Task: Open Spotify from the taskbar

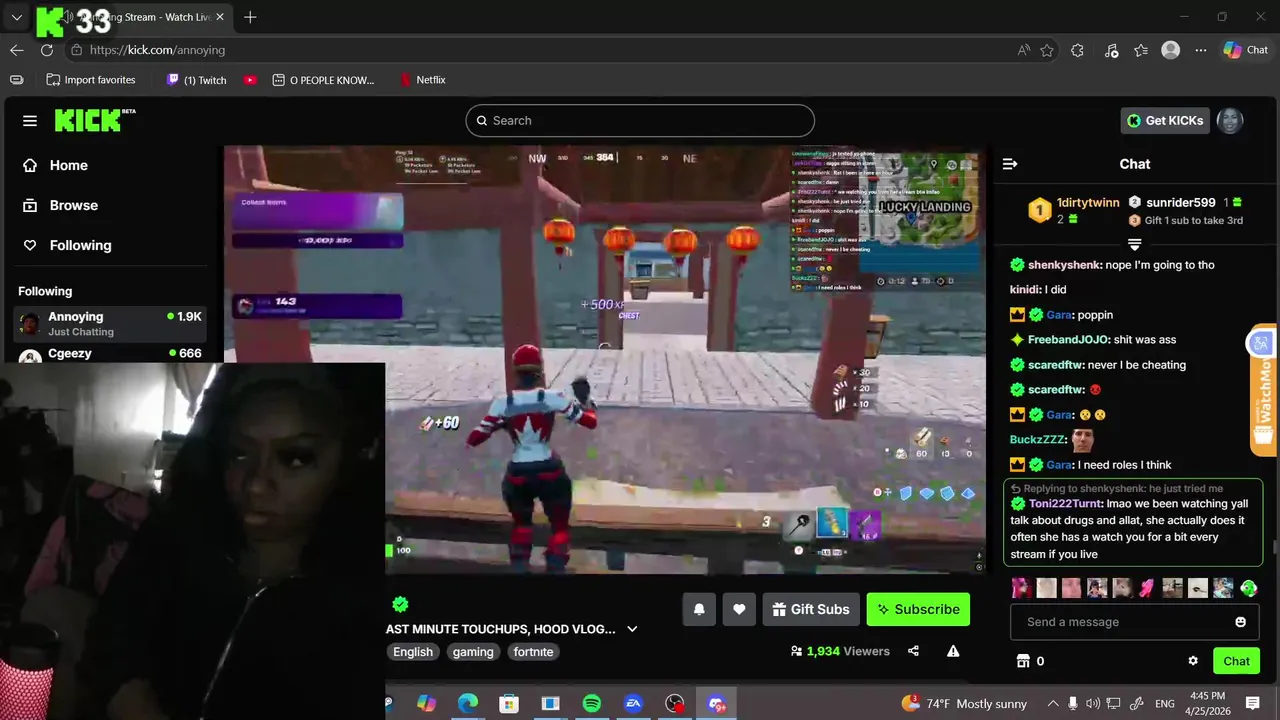Action: click(x=591, y=704)
